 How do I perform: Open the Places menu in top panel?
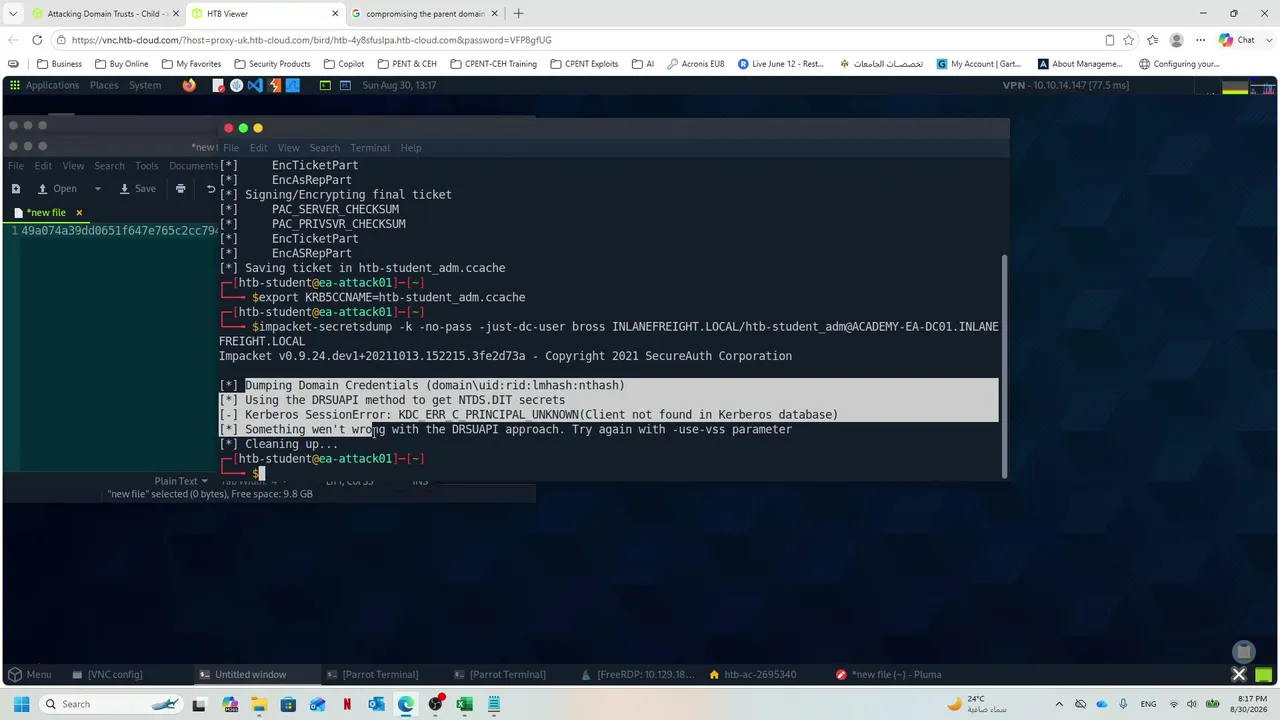tap(104, 86)
